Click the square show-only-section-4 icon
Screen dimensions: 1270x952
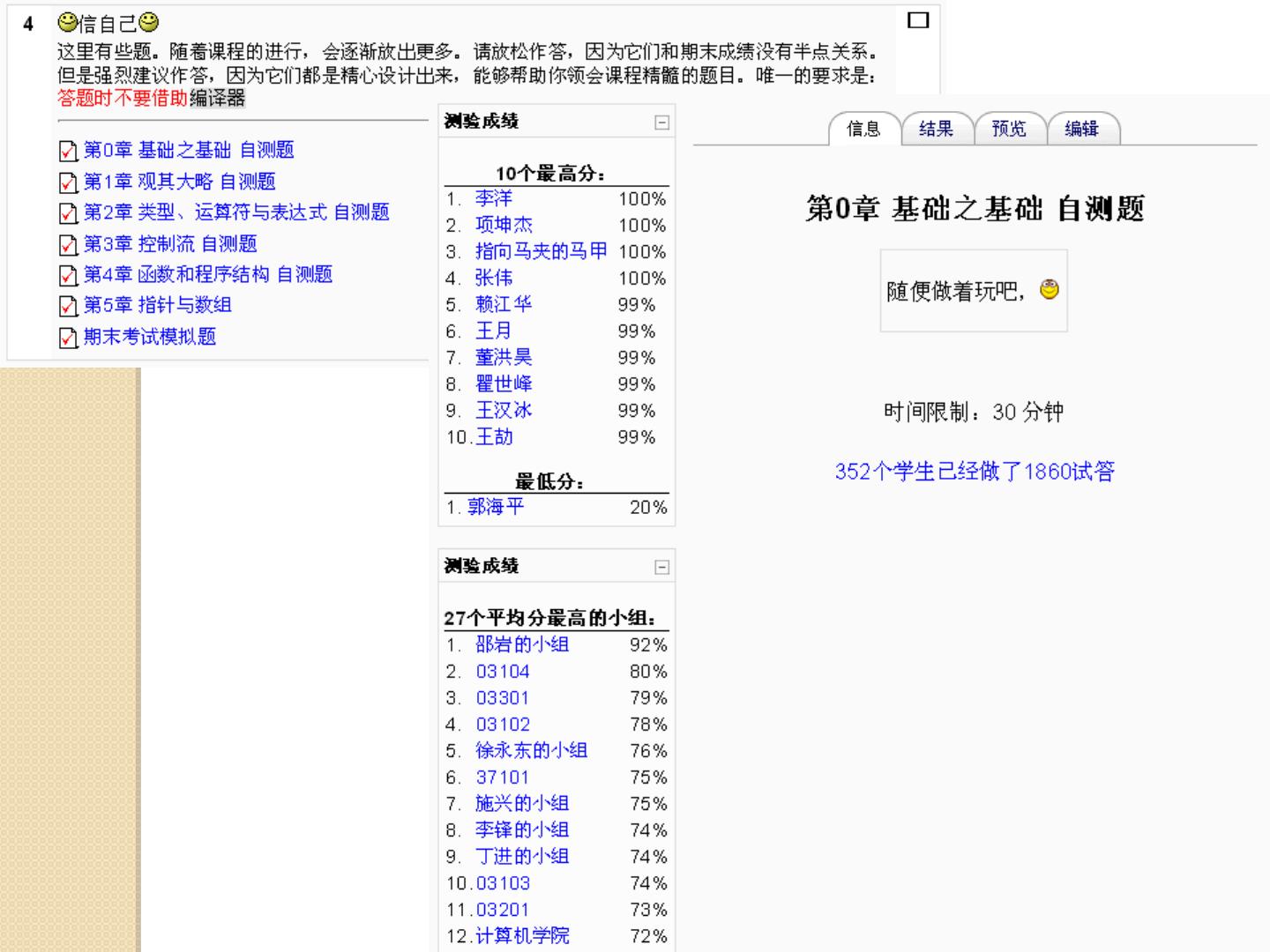[918, 19]
